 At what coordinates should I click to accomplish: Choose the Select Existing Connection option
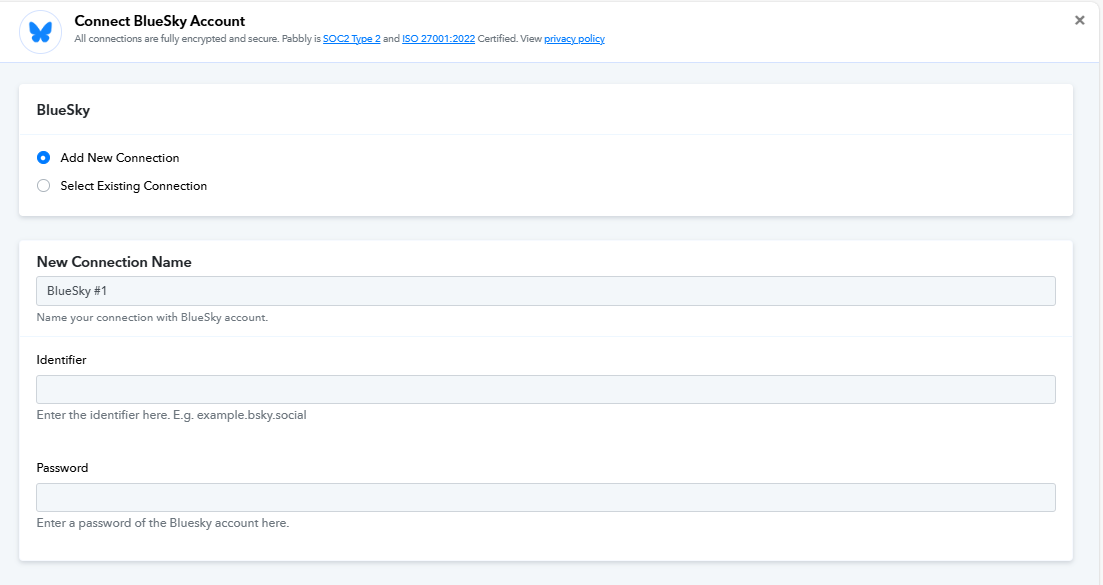coord(44,186)
